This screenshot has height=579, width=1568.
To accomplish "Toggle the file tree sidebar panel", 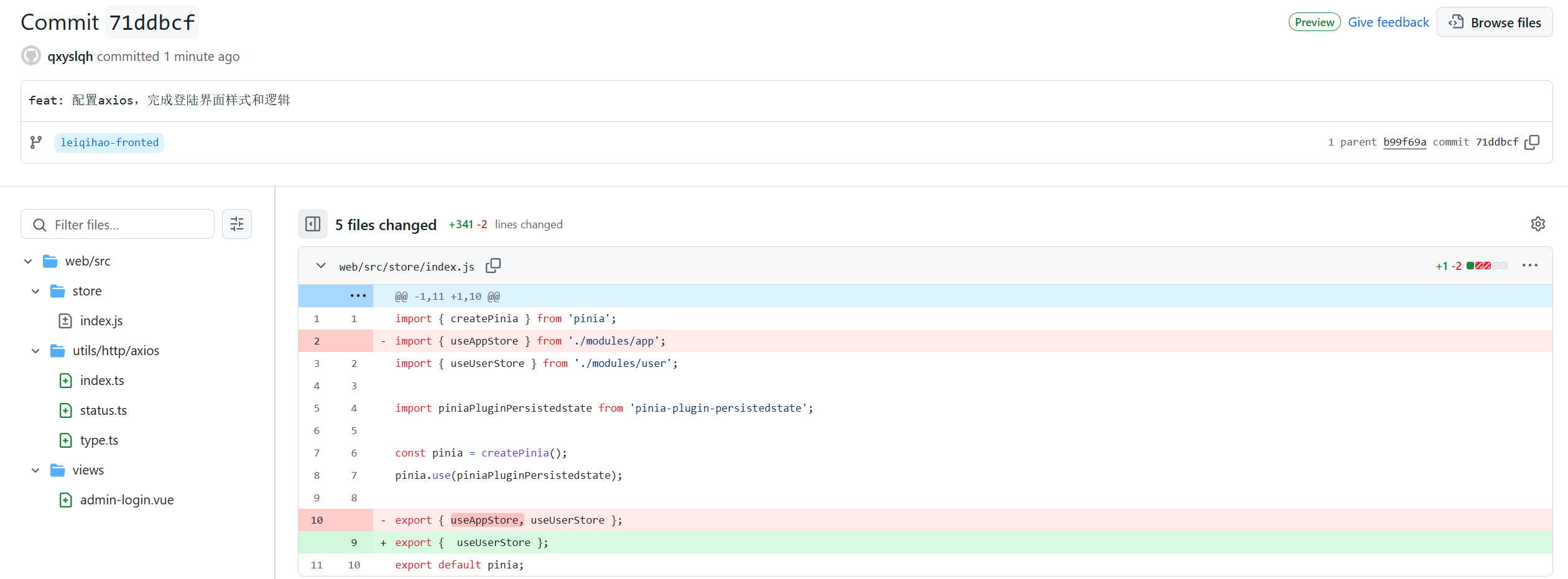I will click(313, 225).
